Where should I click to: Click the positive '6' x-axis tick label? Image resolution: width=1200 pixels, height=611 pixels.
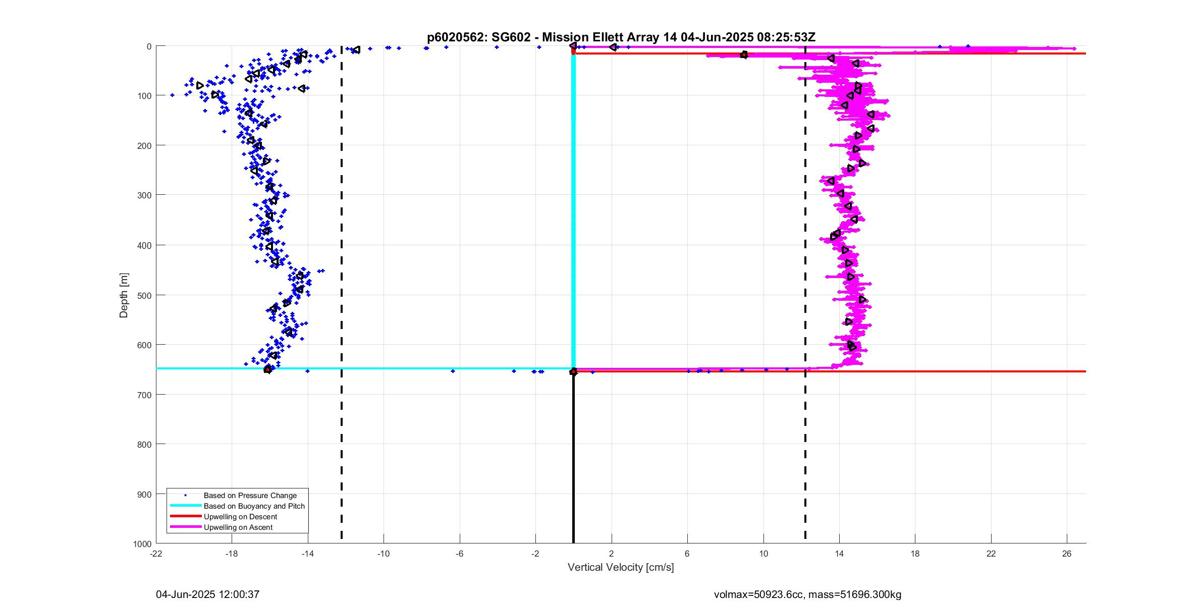[688, 553]
